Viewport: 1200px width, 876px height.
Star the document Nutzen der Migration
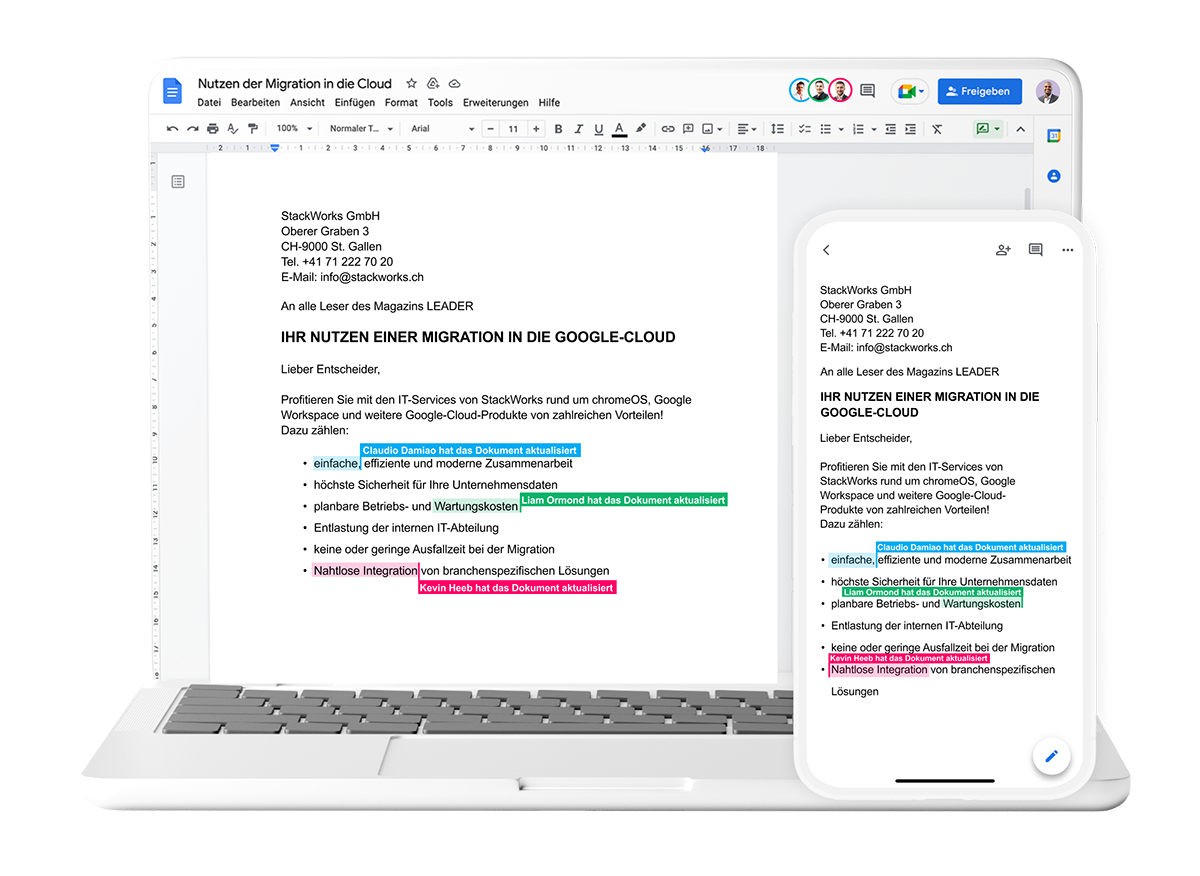pyautogui.click(x=411, y=83)
